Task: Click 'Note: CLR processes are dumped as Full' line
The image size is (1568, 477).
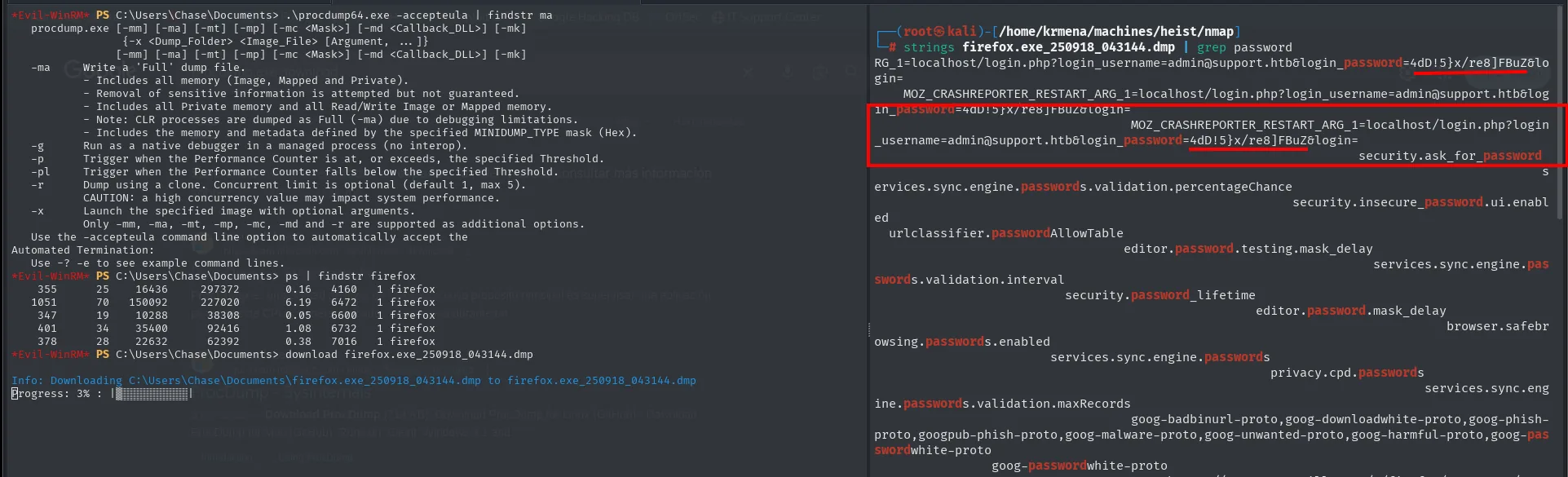Action: point(329,120)
